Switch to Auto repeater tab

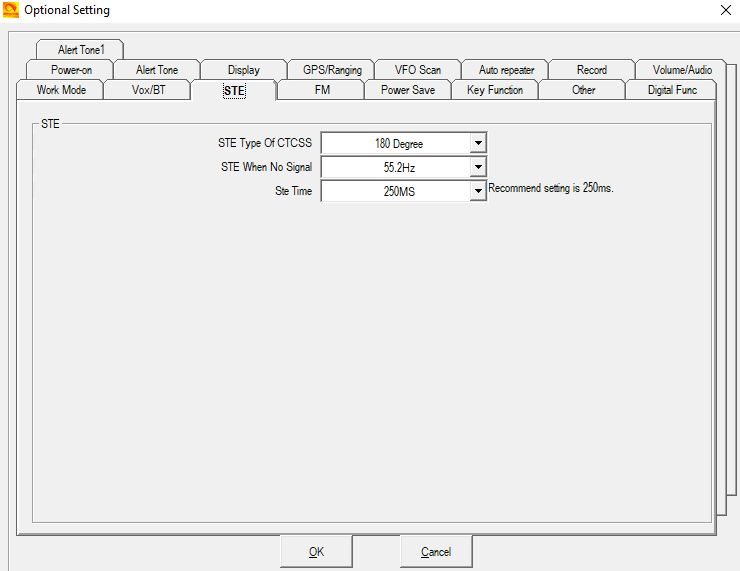(x=506, y=70)
